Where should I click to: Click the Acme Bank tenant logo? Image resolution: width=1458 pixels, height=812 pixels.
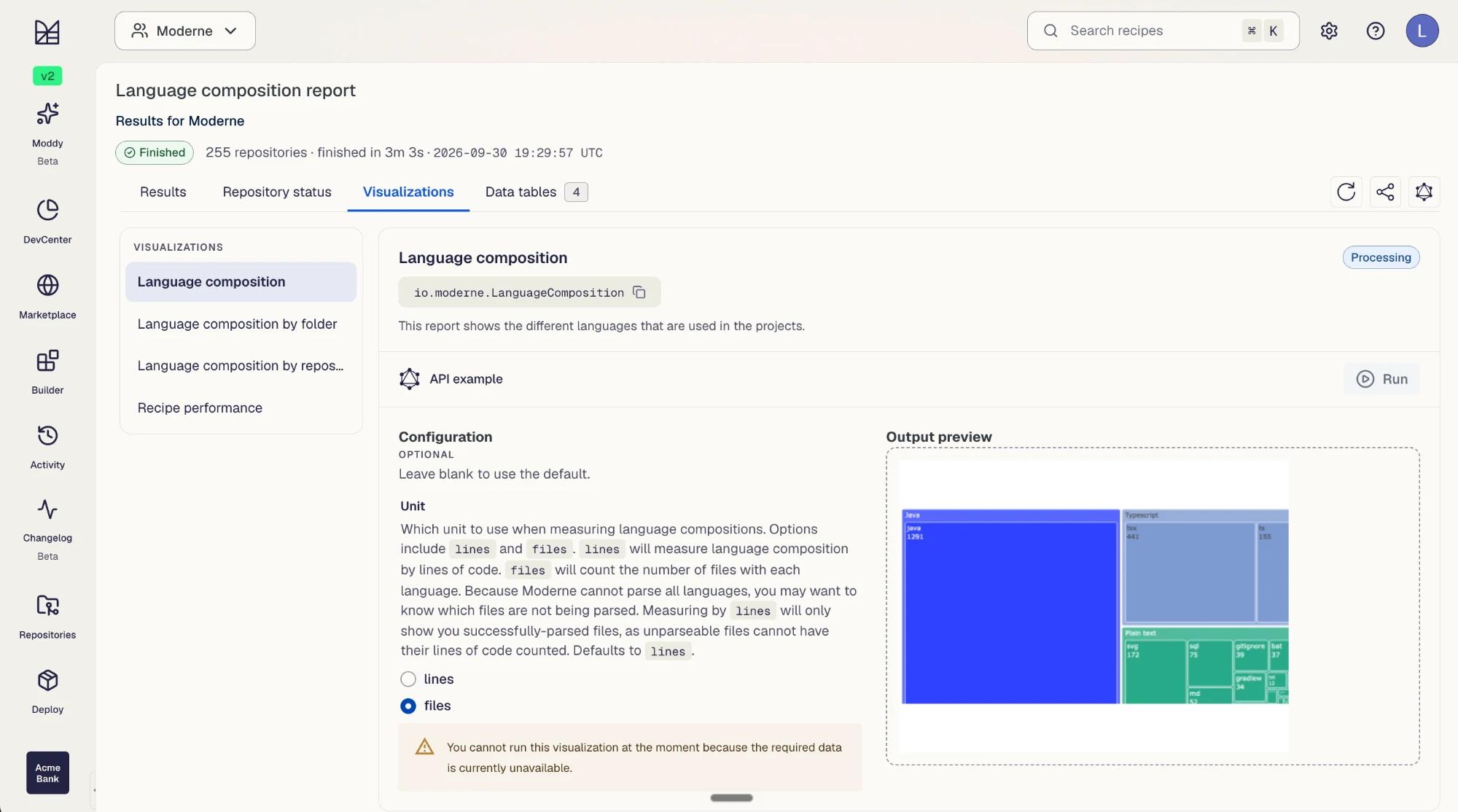pyautogui.click(x=47, y=773)
